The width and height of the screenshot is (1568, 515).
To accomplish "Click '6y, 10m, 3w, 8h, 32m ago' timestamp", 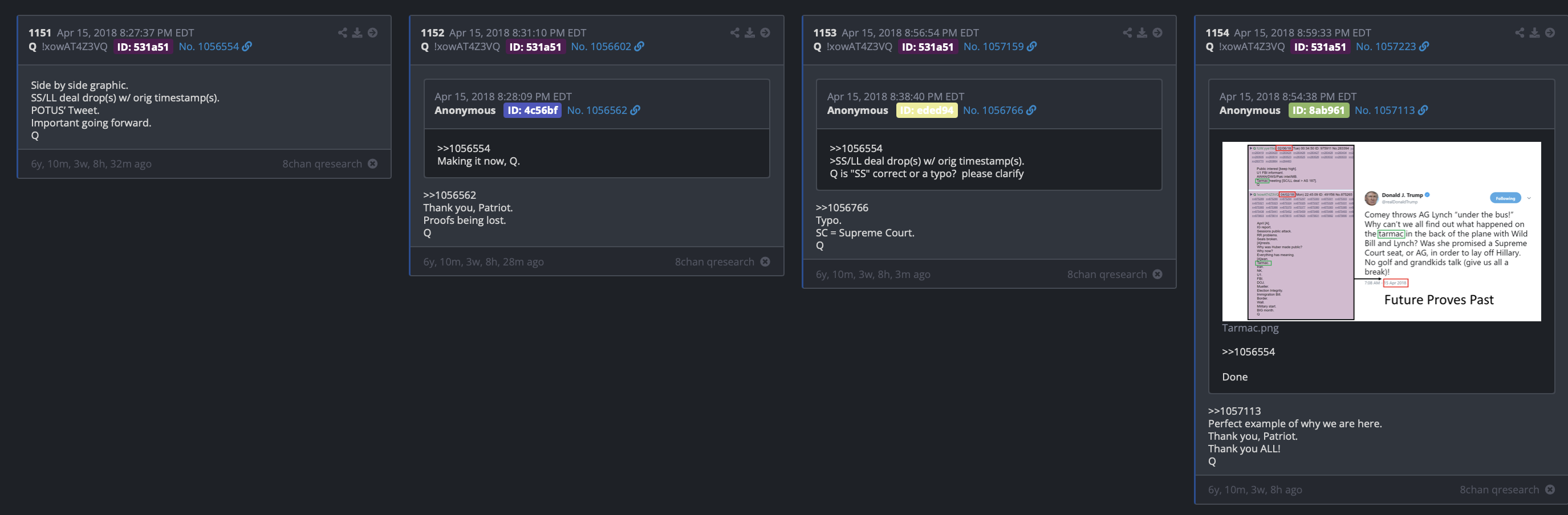I will 91,164.
